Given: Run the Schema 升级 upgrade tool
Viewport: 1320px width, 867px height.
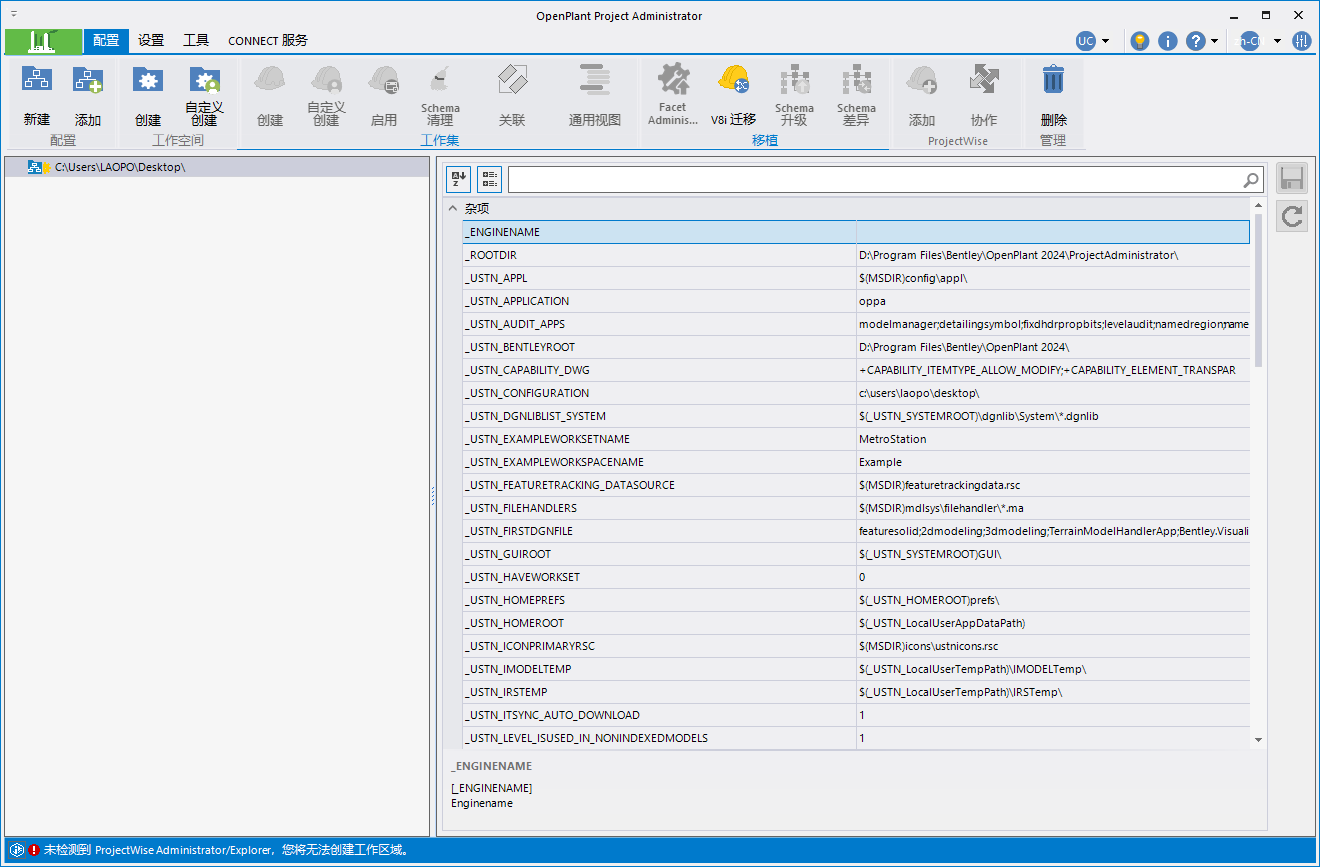Looking at the screenshot, I should [x=795, y=95].
